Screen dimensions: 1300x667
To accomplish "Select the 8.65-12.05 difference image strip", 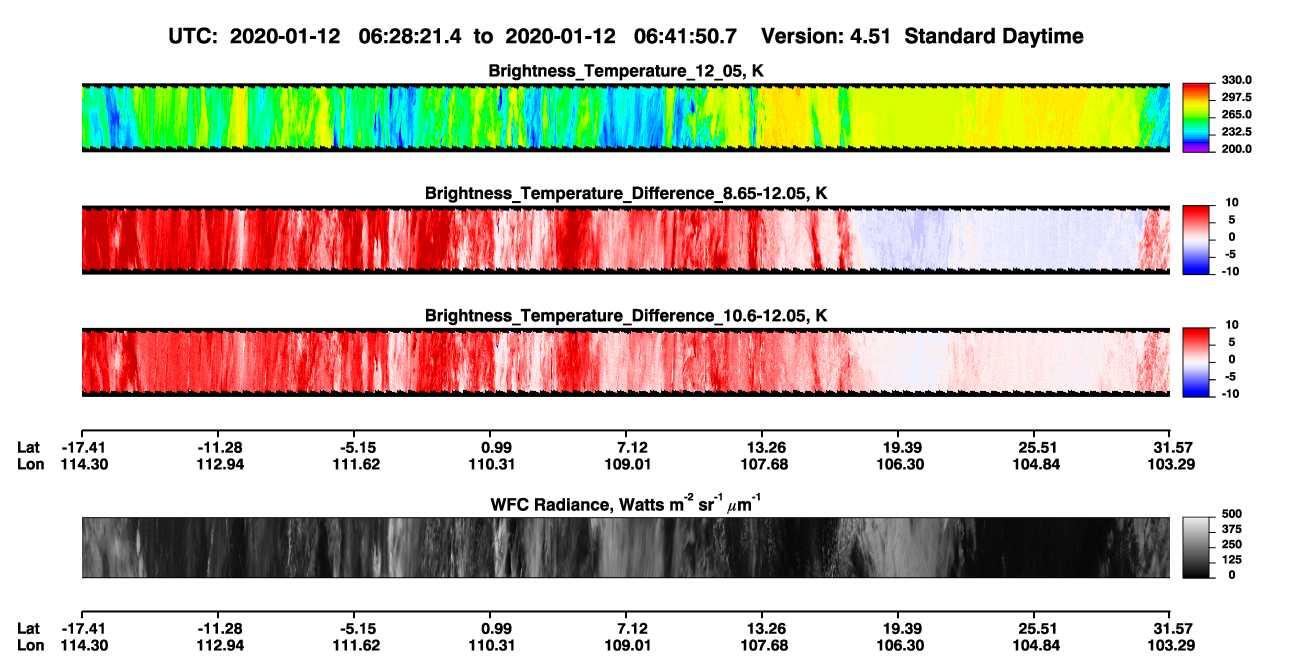I will [625, 239].
